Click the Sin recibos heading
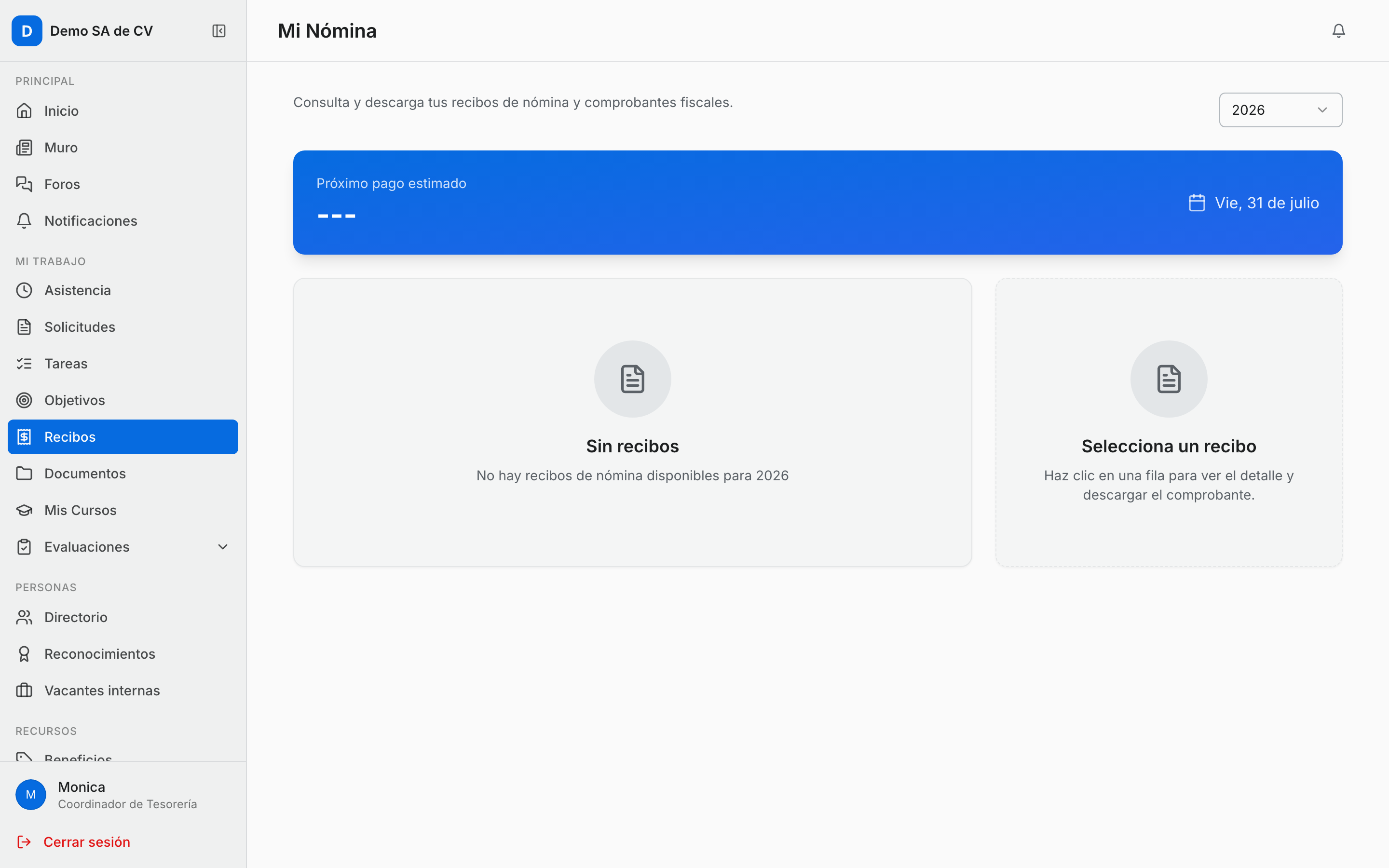 pyautogui.click(x=632, y=446)
